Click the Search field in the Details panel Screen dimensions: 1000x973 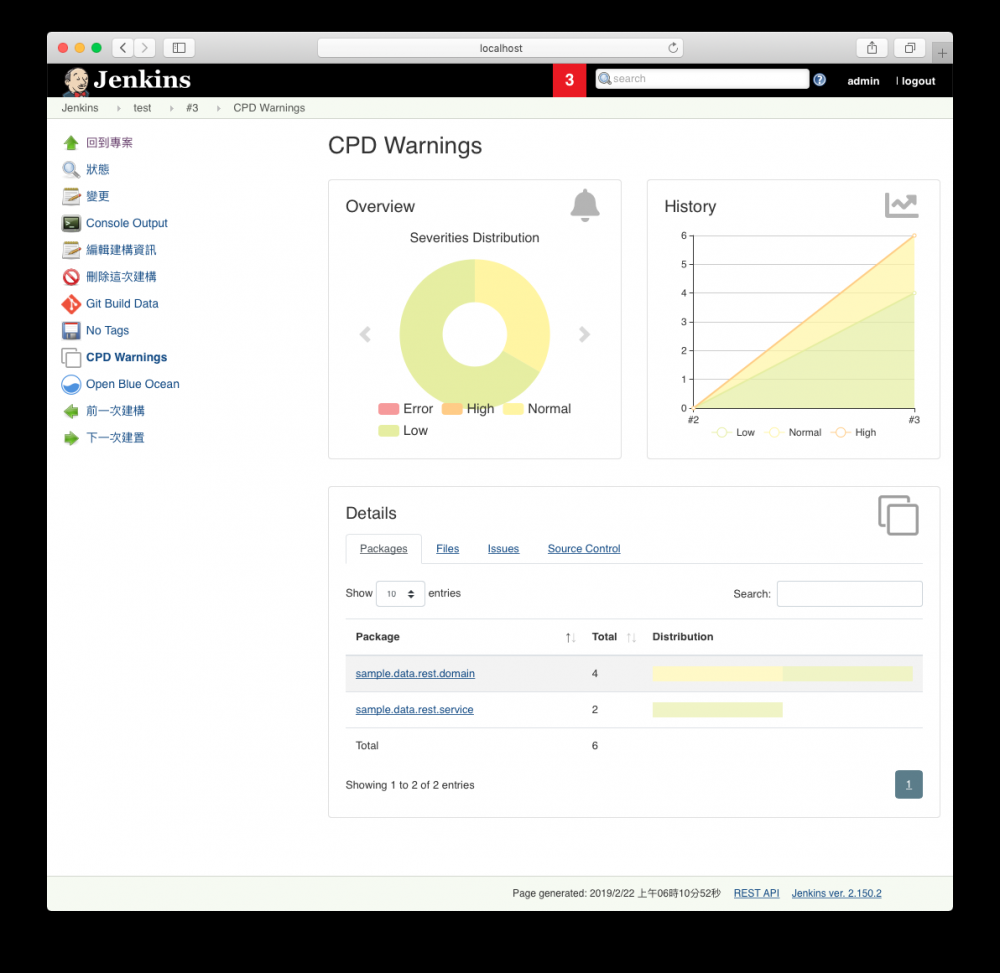(849, 593)
